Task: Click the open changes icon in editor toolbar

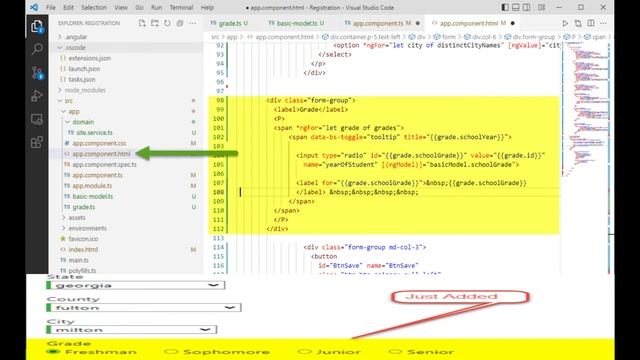Action: tap(578, 23)
